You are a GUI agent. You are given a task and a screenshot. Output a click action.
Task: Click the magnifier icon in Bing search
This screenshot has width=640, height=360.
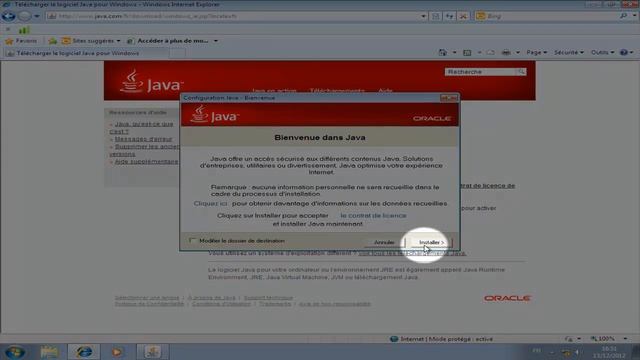[x=623, y=16]
